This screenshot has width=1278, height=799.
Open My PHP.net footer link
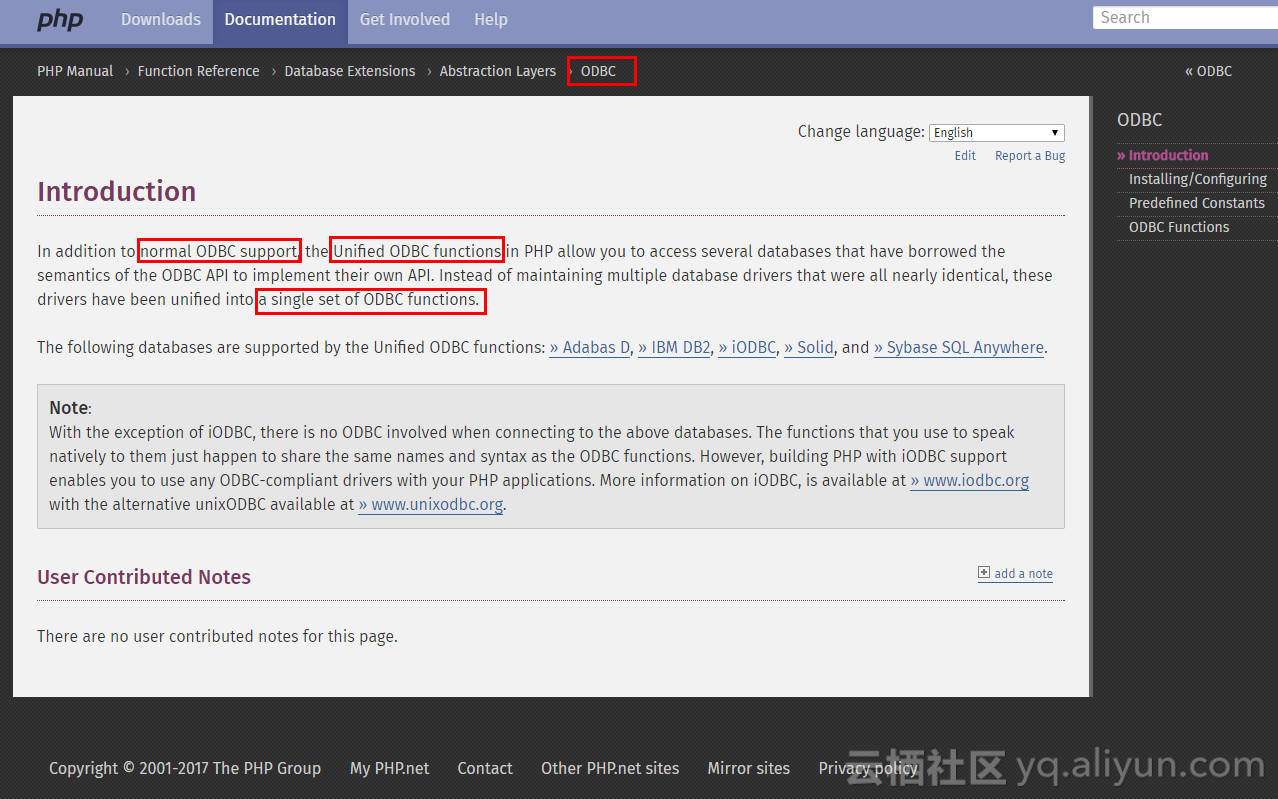(x=389, y=769)
